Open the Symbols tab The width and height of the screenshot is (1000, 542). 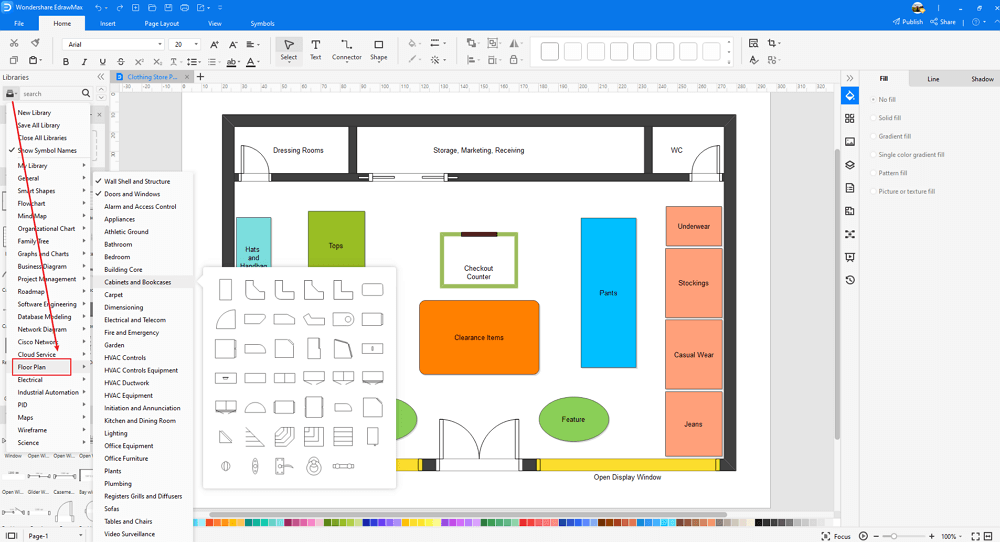tap(262, 24)
